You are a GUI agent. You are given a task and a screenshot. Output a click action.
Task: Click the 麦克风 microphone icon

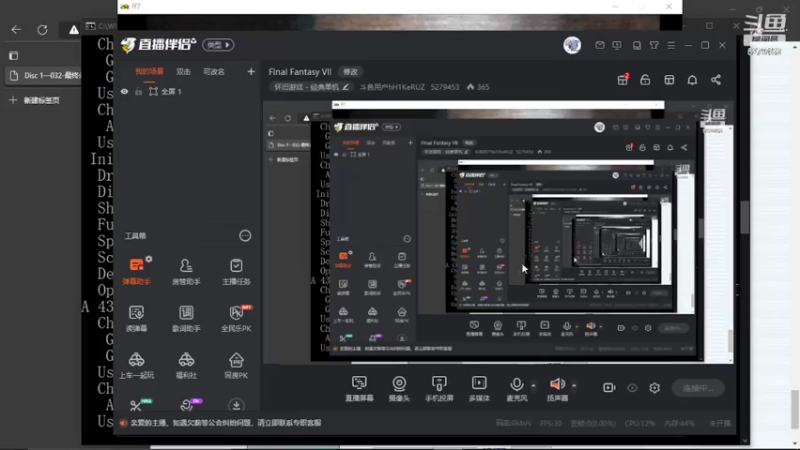pos(517,388)
